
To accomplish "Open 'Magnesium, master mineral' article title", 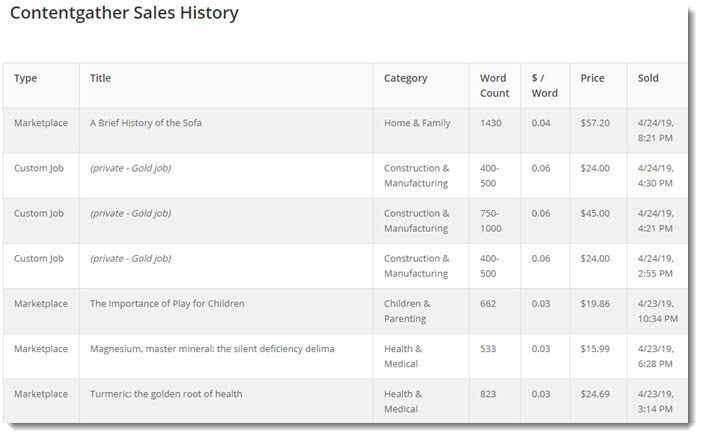I will point(212,349).
